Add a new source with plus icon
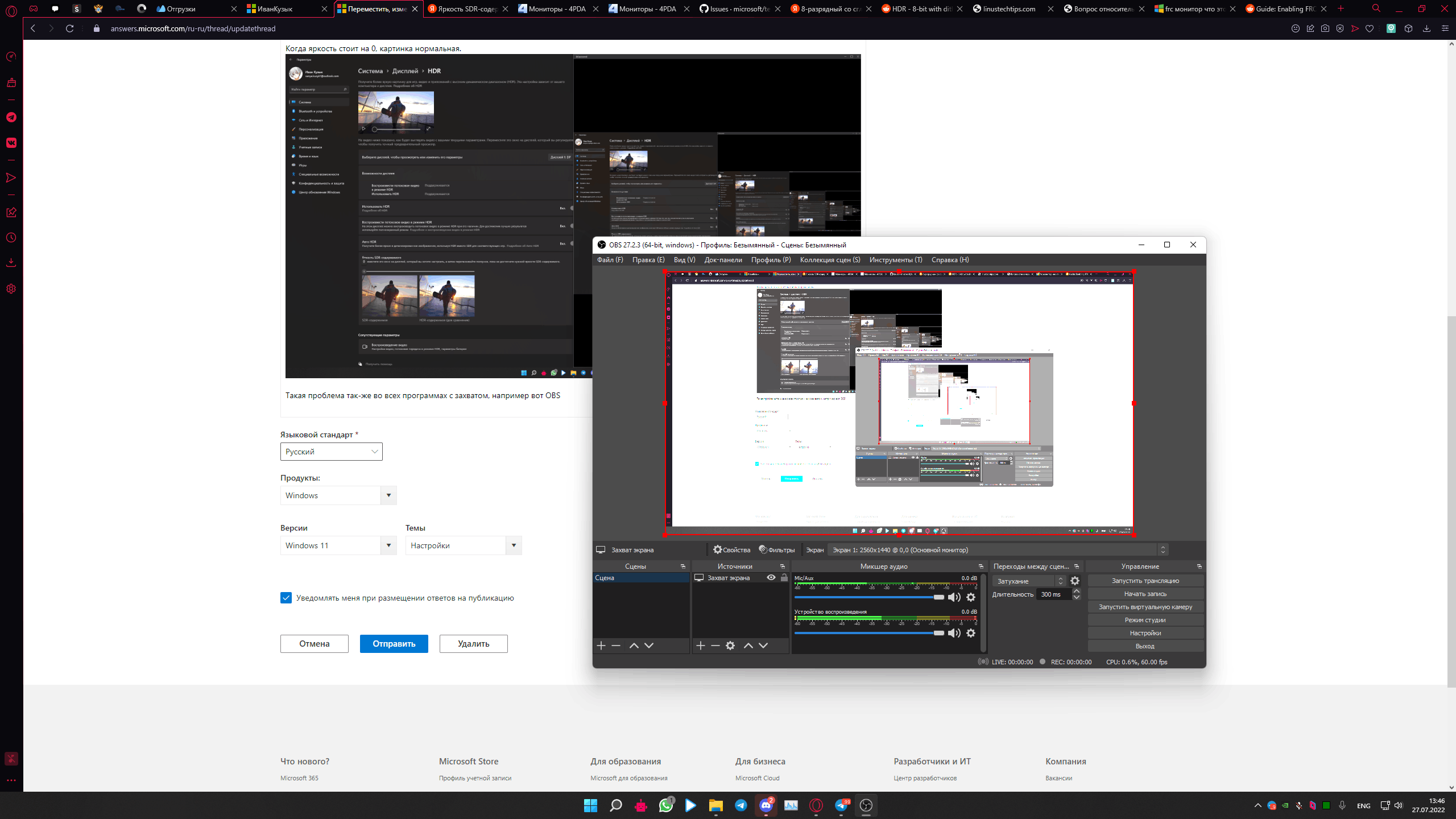The height and width of the screenshot is (819, 1456). tap(701, 646)
